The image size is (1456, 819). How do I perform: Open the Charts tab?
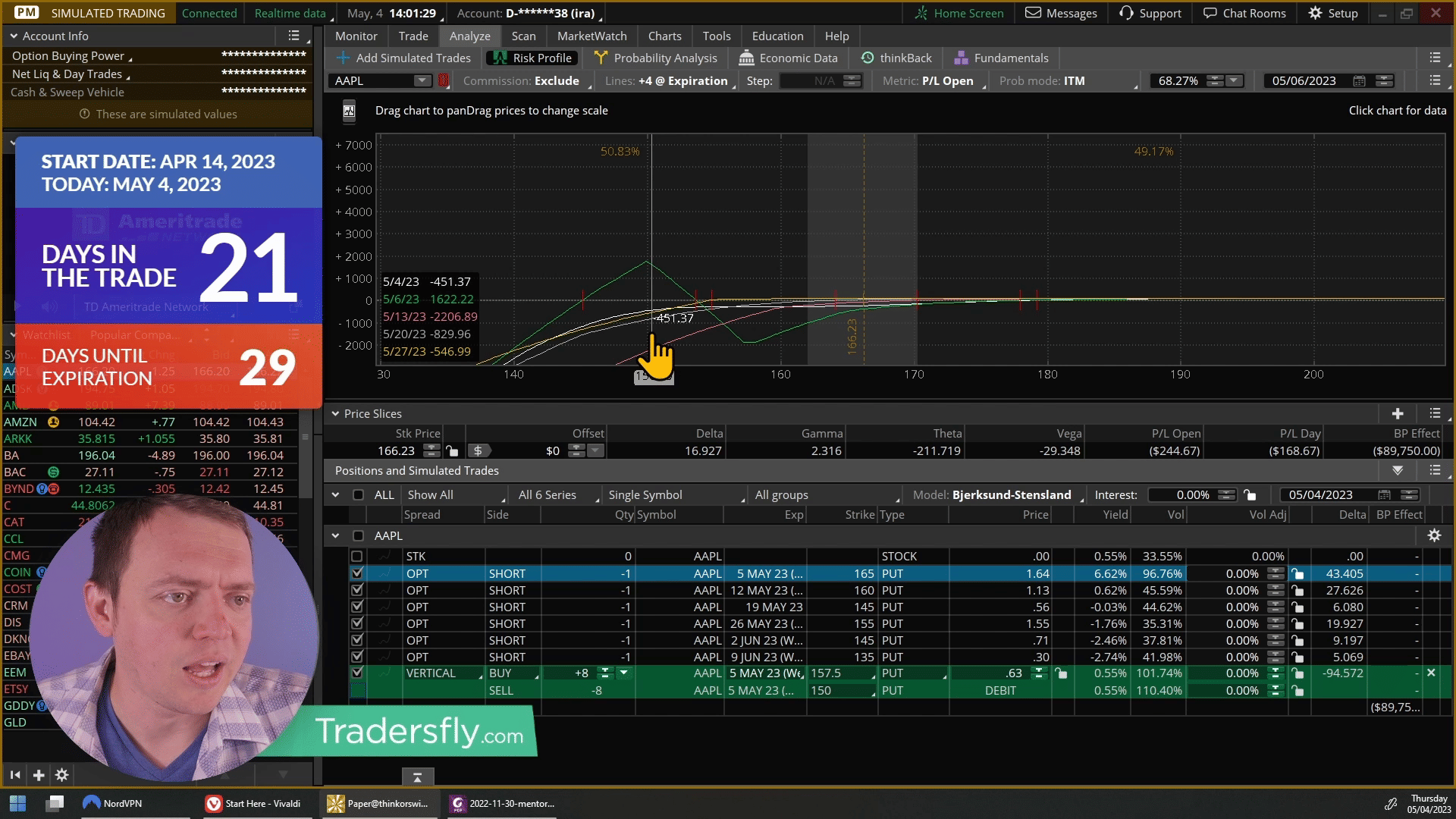[x=664, y=36]
